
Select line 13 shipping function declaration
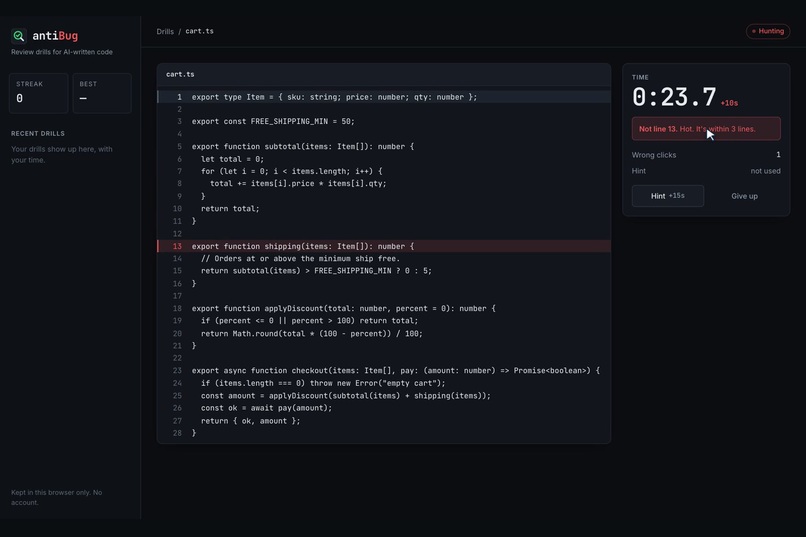(x=384, y=246)
